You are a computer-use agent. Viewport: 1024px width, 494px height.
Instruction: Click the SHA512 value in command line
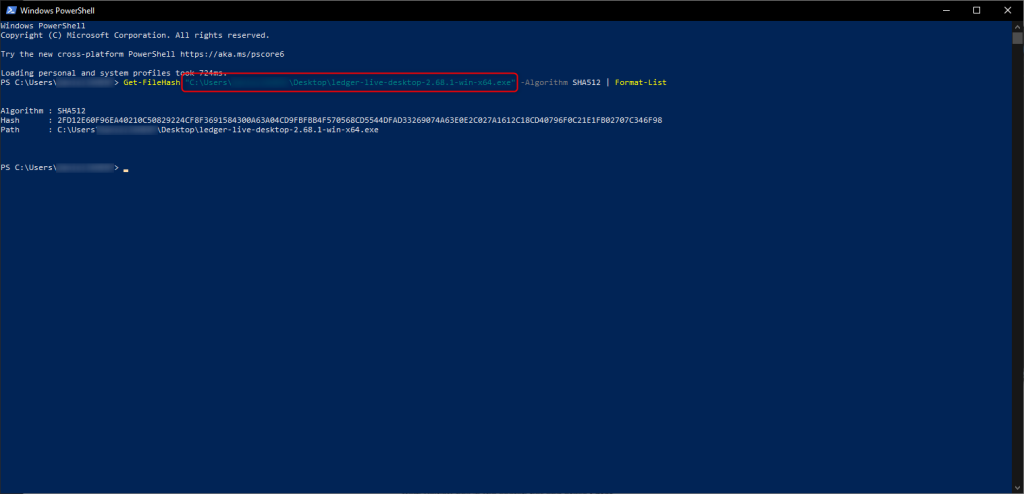tap(587, 82)
